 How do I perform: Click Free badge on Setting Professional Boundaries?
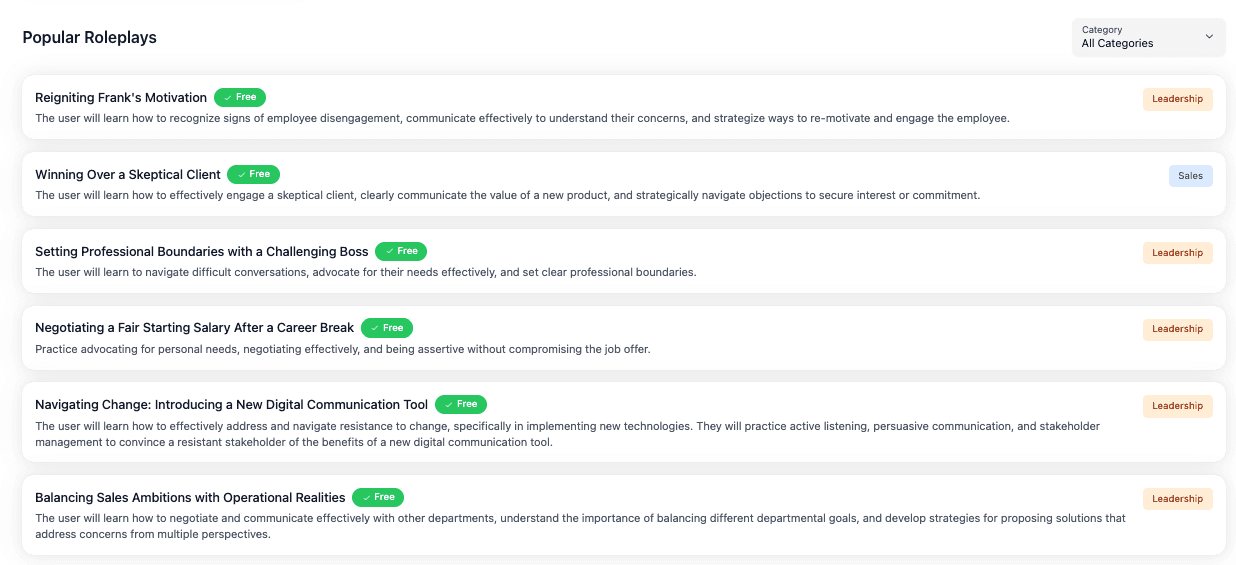401,251
